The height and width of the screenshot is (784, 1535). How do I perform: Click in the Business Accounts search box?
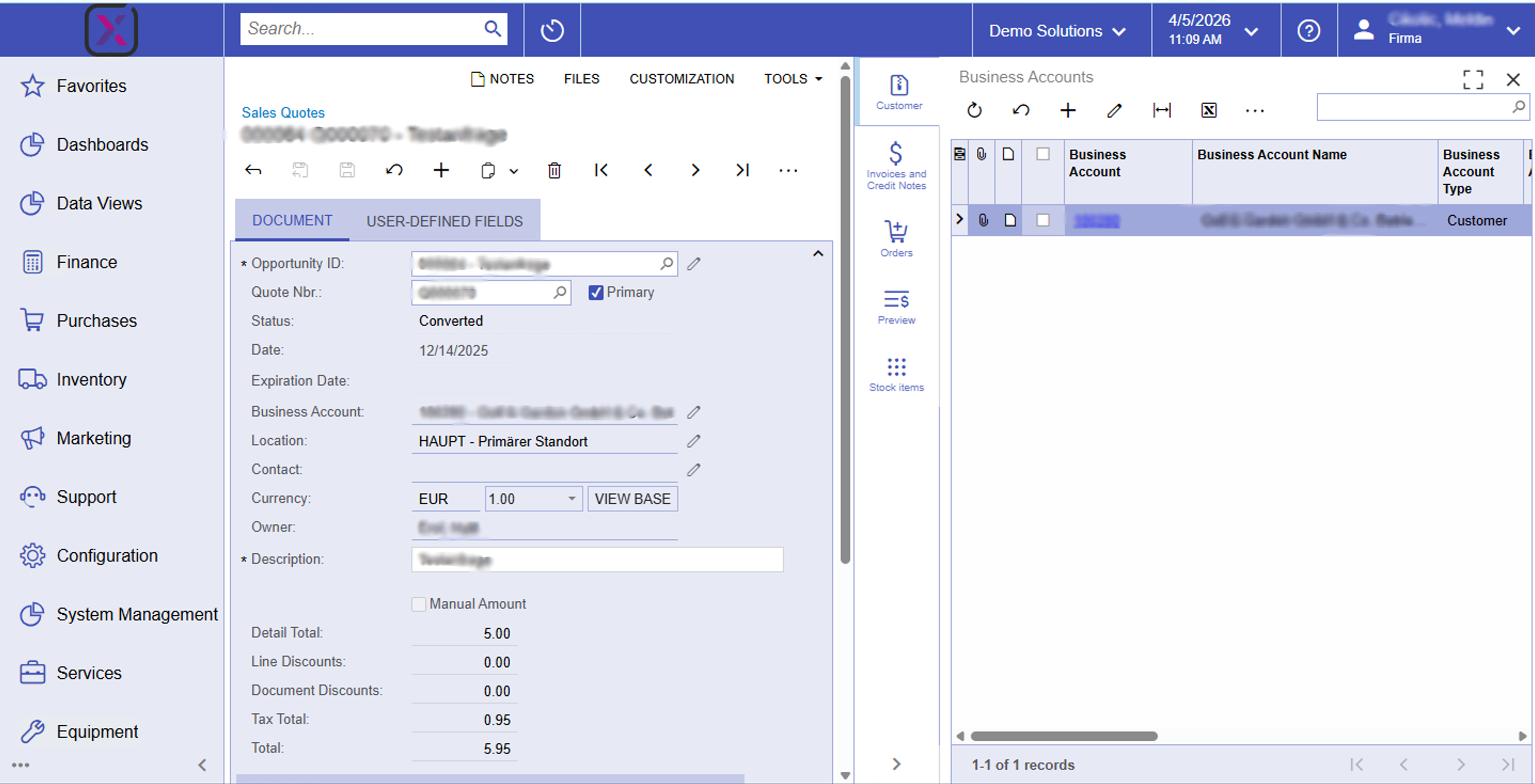(1418, 107)
